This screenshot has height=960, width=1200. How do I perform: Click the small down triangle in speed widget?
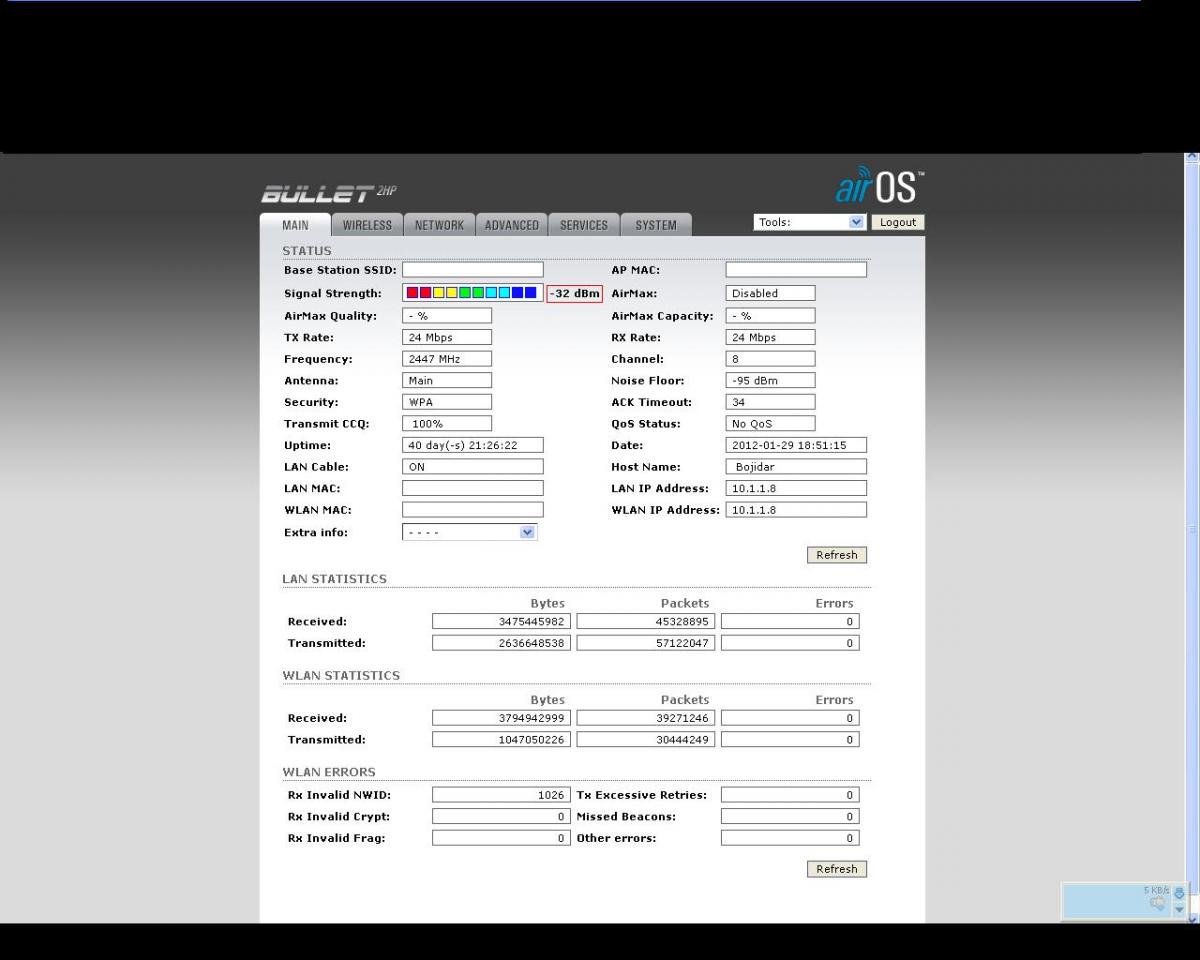1178,910
